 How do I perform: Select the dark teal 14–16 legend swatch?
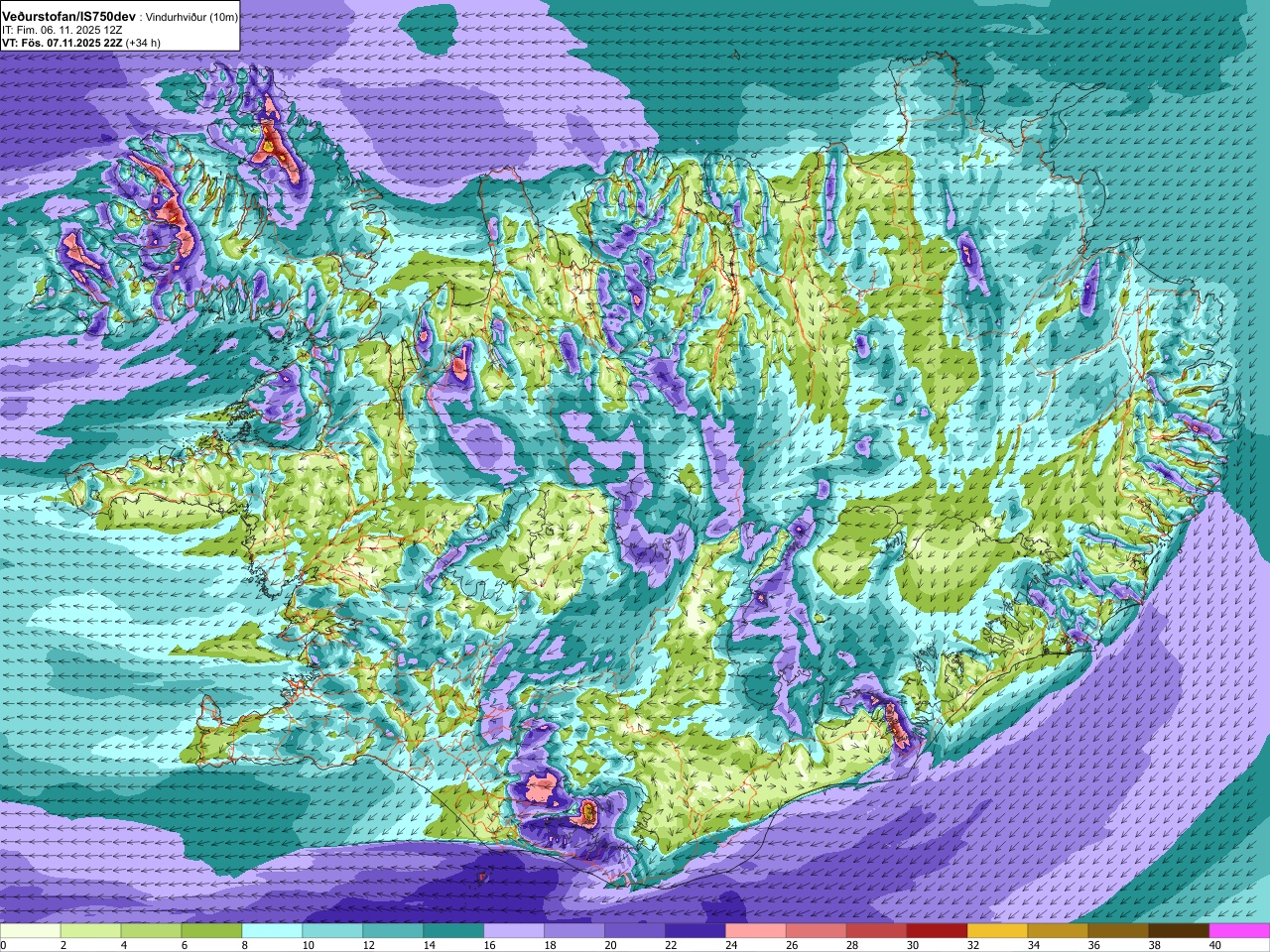pyautogui.click(x=454, y=932)
